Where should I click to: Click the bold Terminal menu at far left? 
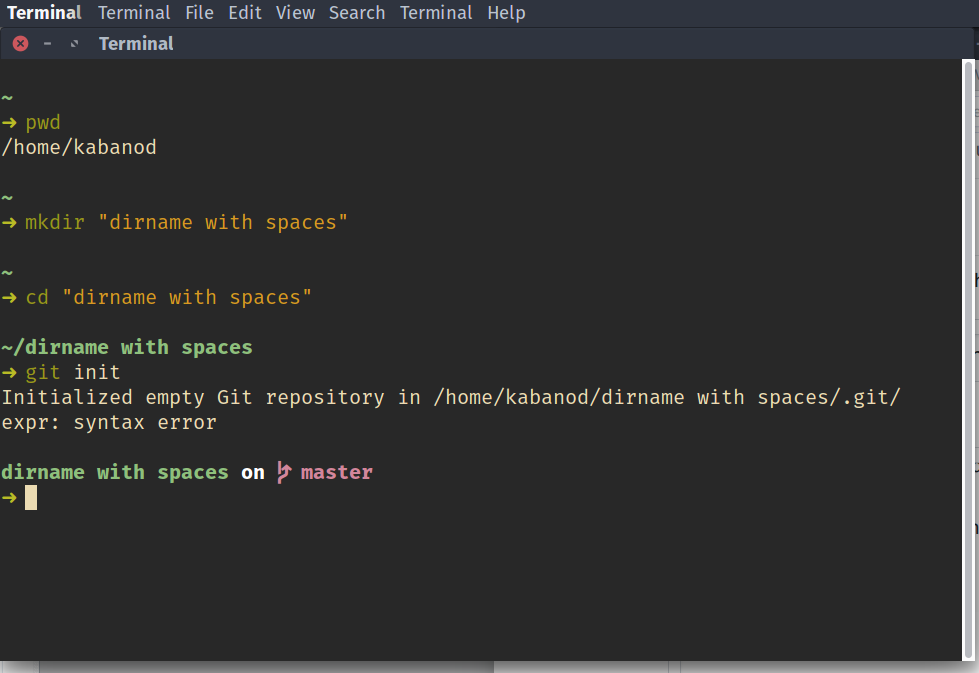(44, 12)
